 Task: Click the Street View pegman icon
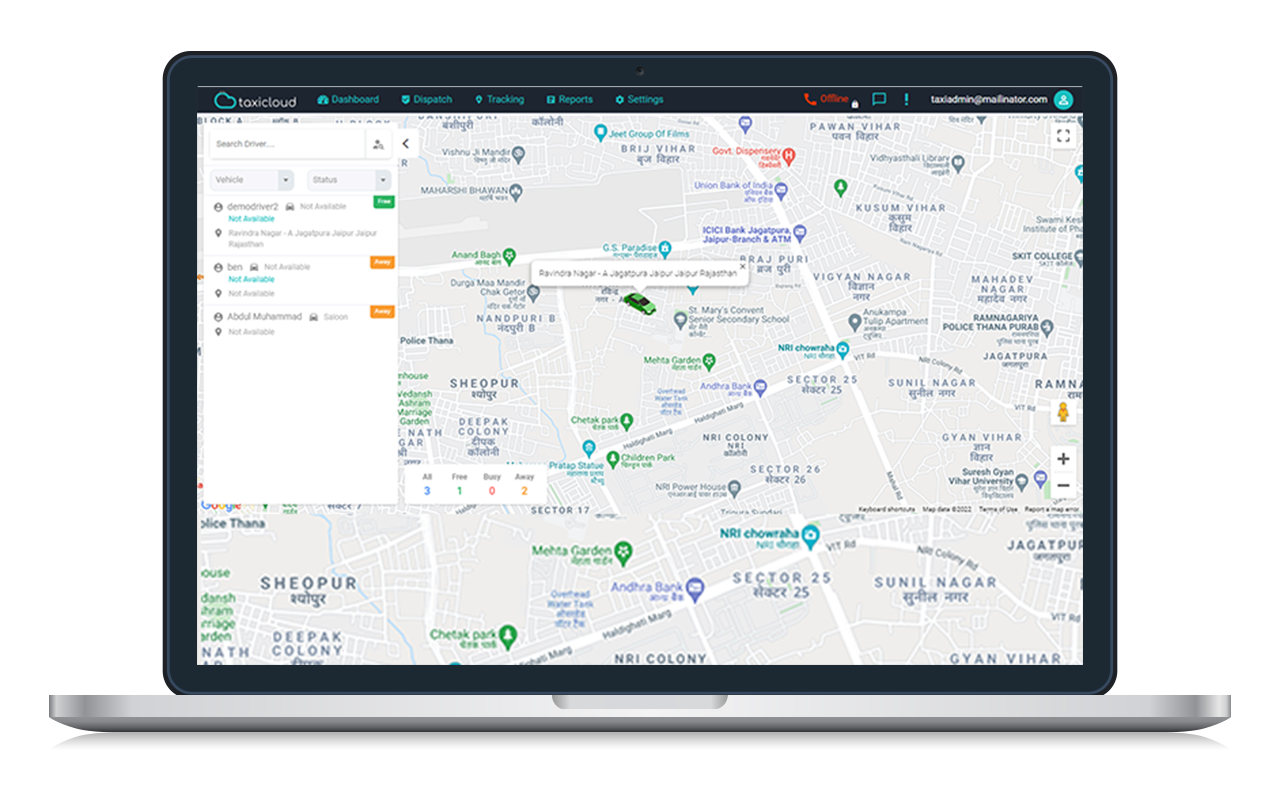[x=1063, y=412]
